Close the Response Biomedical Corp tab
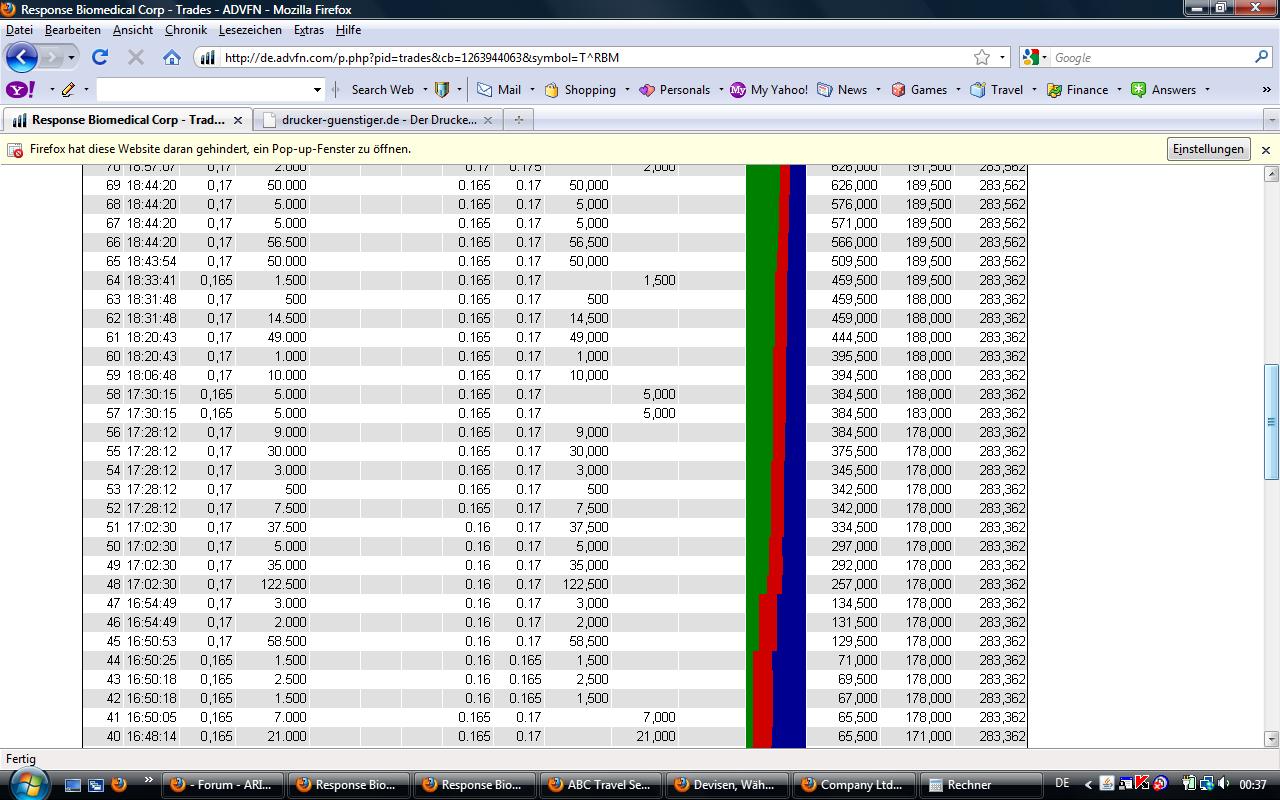Viewport: 1280px width, 800px height. click(238, 120)
